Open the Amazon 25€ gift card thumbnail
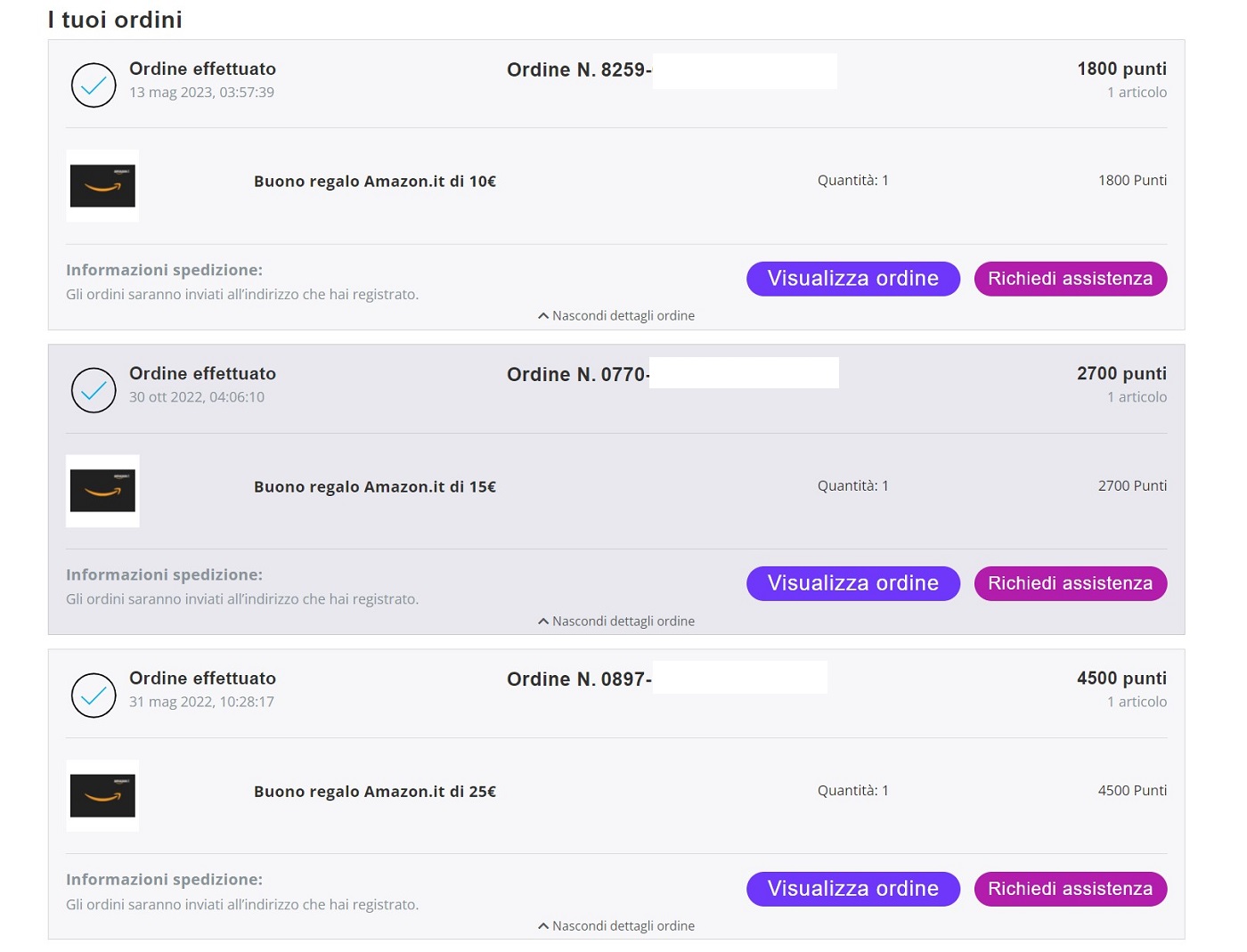Viewport: 1247px width, 952px height. (102, 795)
